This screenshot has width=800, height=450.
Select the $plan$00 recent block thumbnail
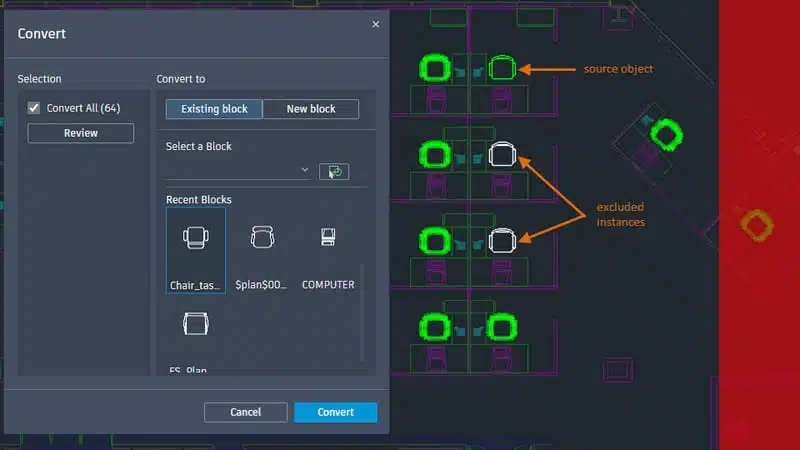point(262,250)
